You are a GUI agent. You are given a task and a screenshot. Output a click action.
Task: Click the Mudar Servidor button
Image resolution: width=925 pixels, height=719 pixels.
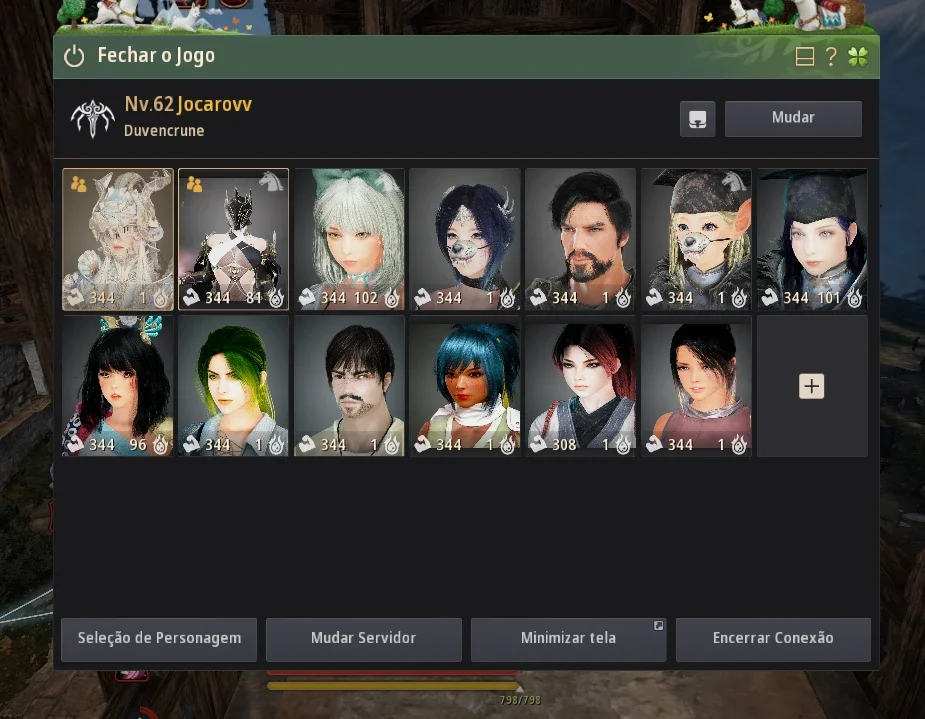pyautogui.click(x=363, y=639)
